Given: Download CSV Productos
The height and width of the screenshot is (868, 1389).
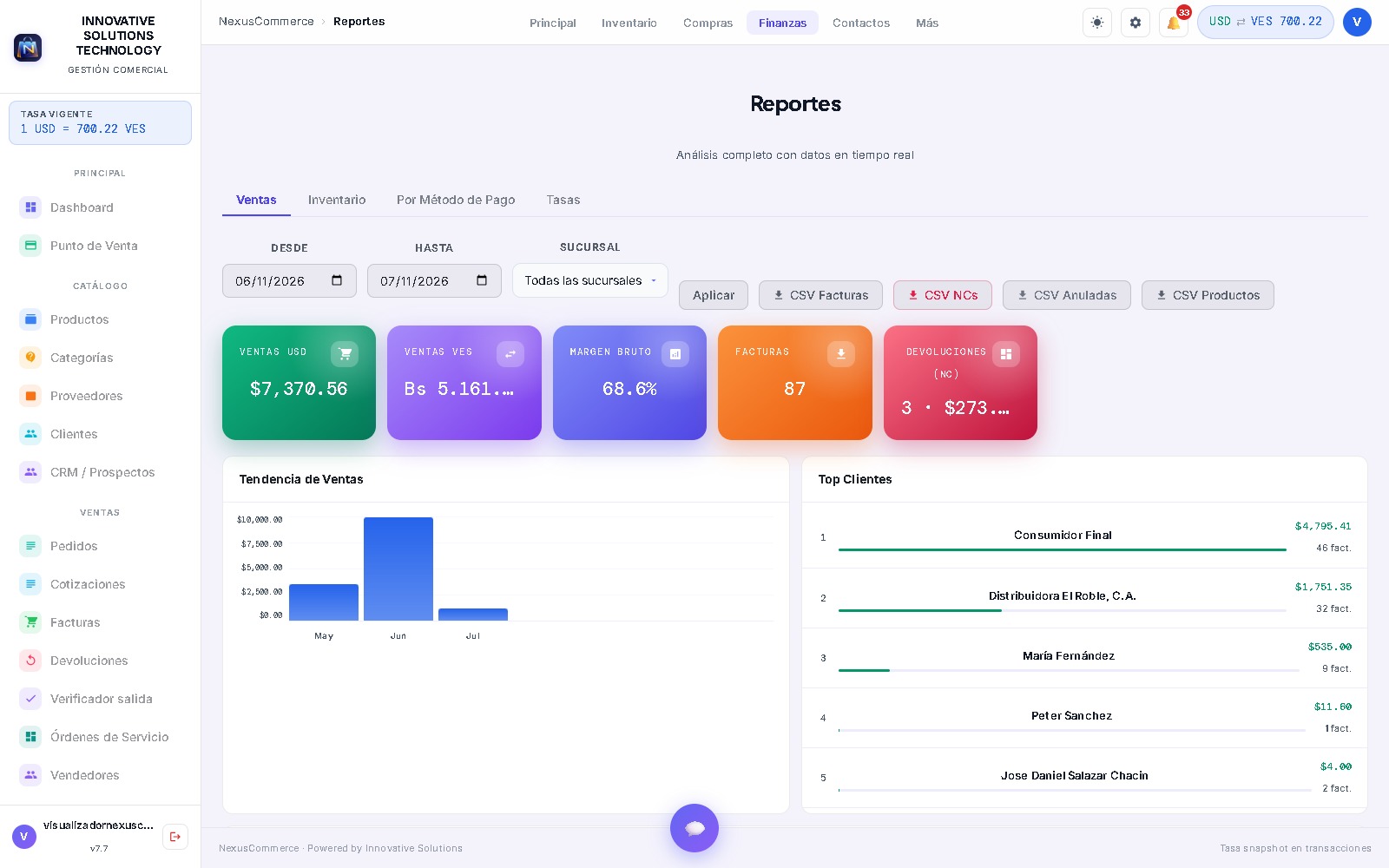Looking at the screenshot, I should pyautogui.click(x=1208, y=295).
